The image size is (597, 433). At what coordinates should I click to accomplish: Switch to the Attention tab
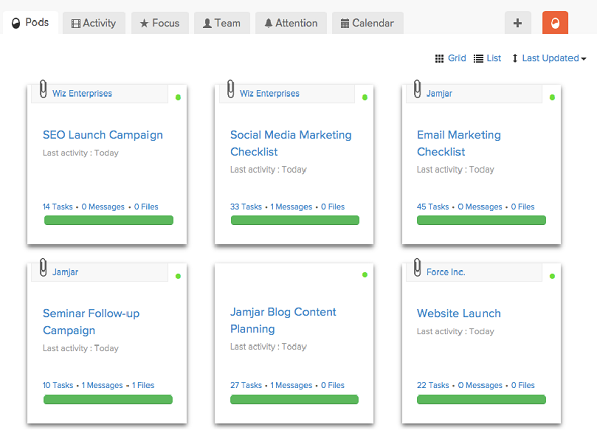point(291,23)
